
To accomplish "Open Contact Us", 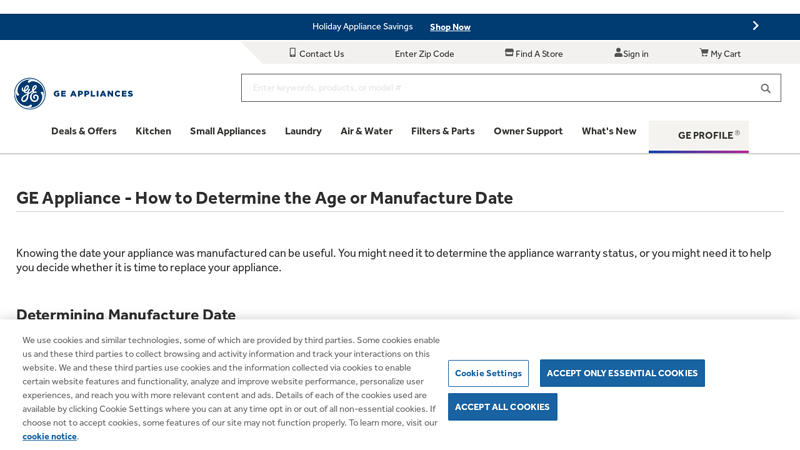I will pyautogui.click(x=321, y=54).
